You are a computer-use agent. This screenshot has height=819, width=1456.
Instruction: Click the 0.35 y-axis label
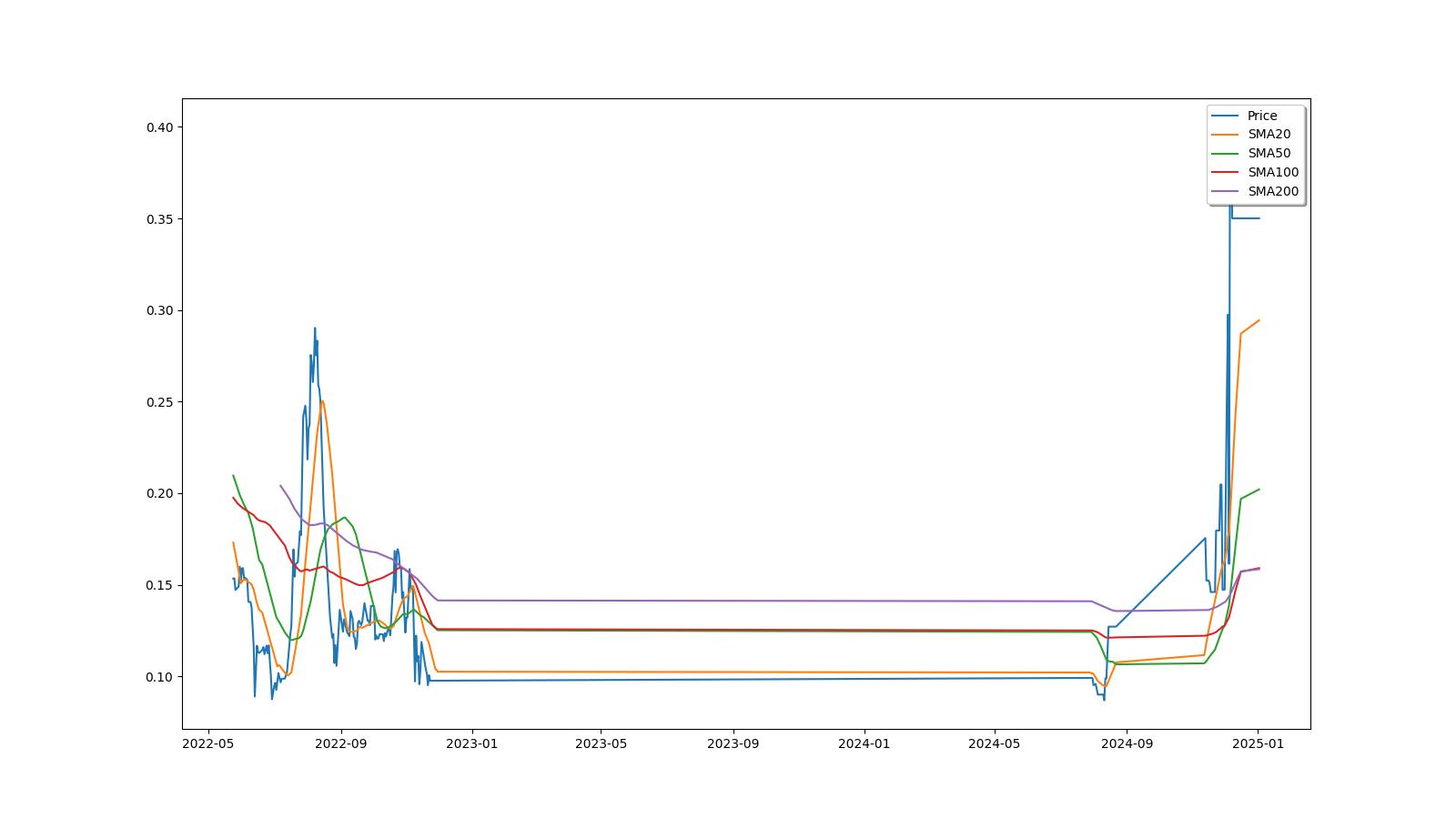coord(159,219)
